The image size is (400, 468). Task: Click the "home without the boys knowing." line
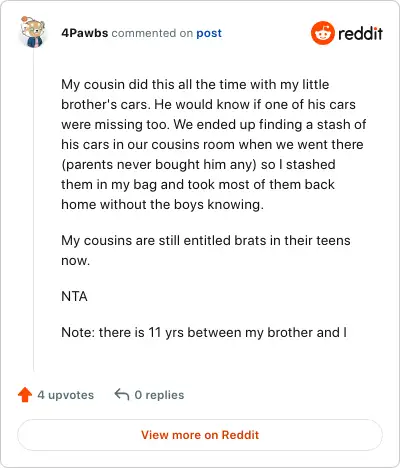click(x=162, y=205)
